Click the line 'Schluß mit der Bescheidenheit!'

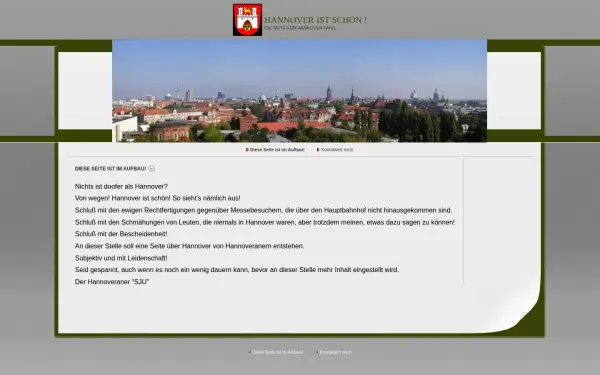tap(121, 234)
